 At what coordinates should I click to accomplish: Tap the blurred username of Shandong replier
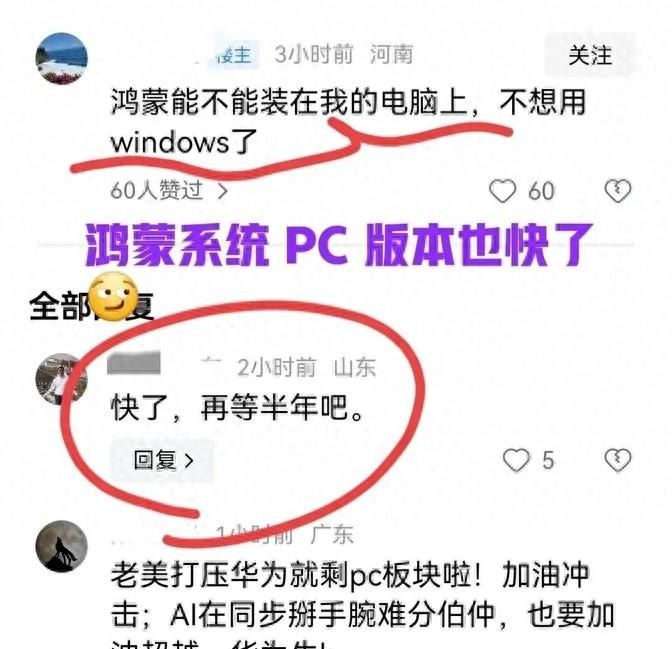[x=134, y=363]
